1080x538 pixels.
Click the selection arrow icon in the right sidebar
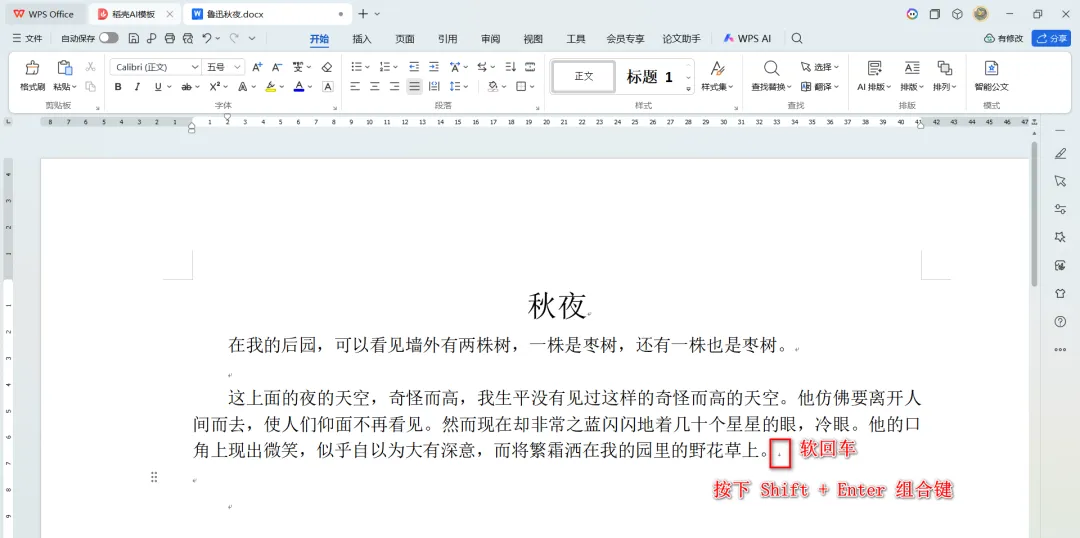point(1060,180)
